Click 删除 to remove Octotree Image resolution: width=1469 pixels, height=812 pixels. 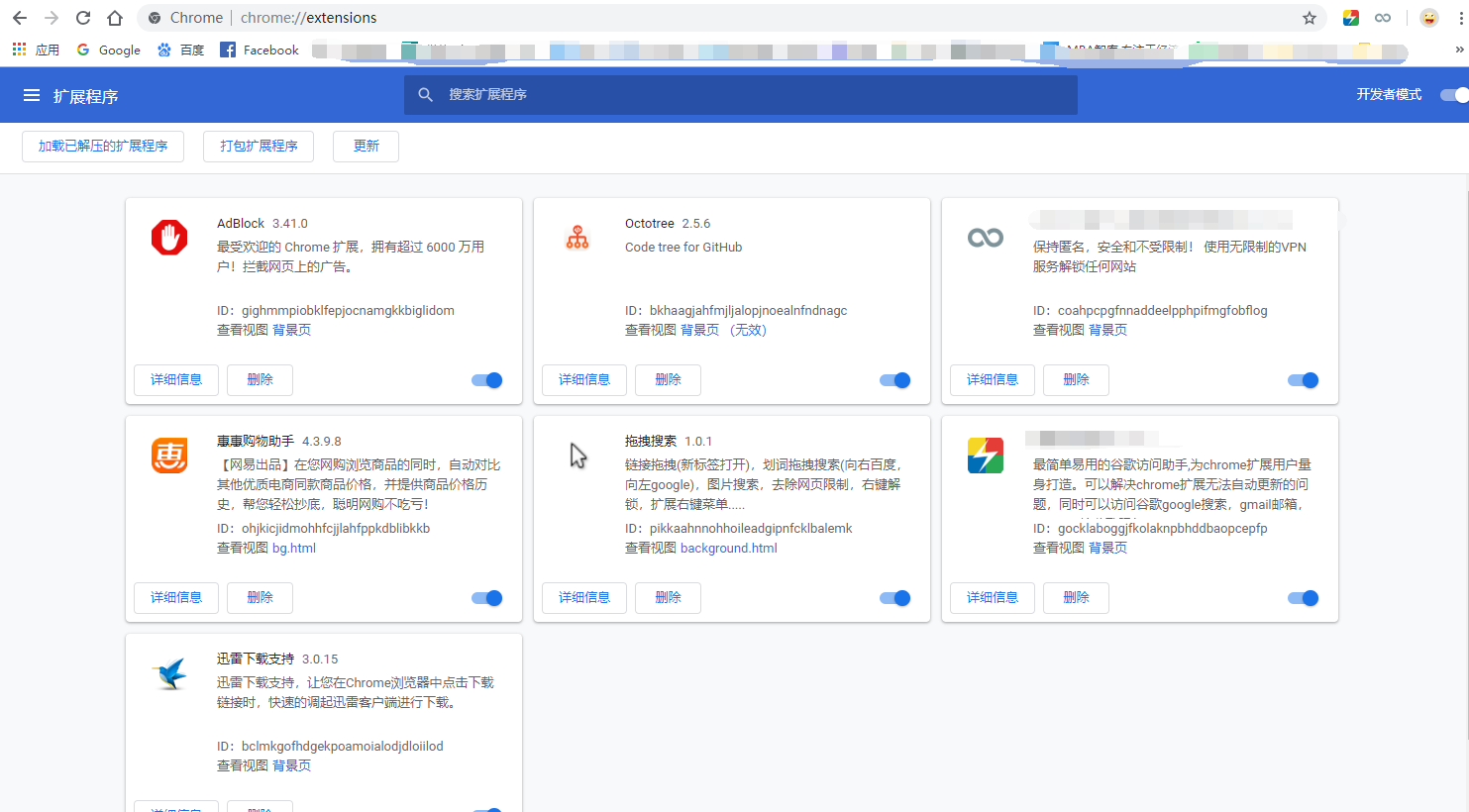pyautogui.click(x=668, y=380)
